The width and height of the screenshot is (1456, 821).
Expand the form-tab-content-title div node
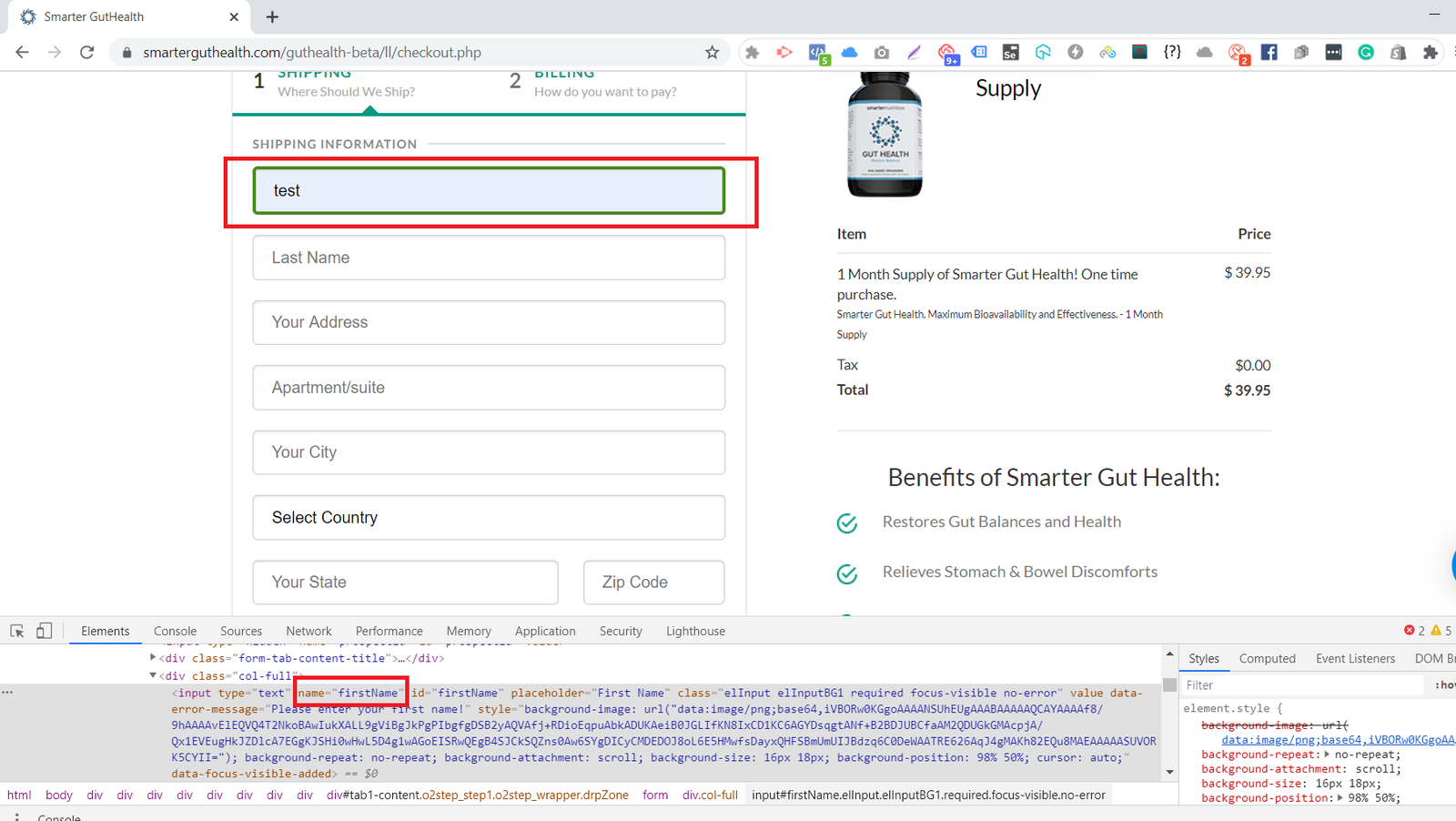click(153, 657)
